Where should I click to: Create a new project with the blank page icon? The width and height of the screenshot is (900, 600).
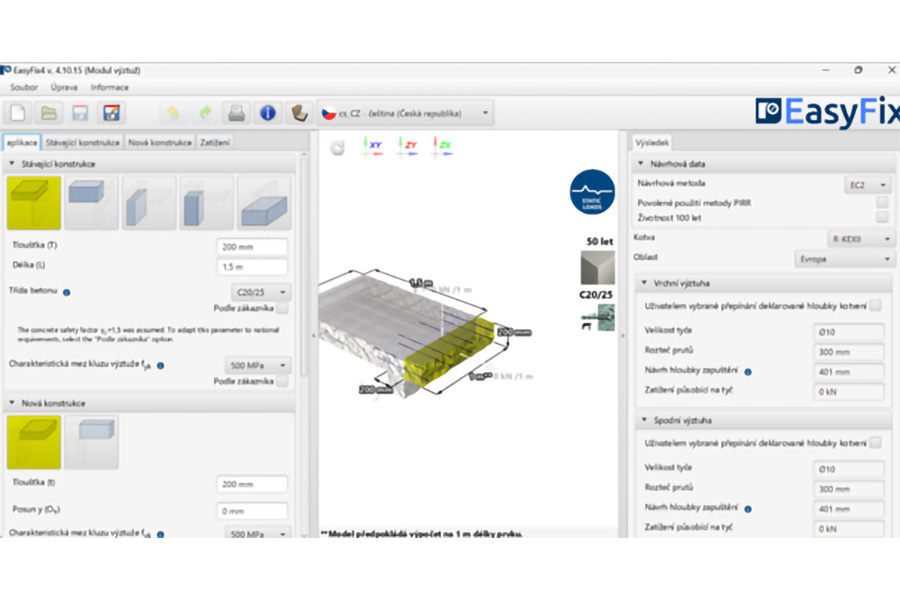coord(18,113)
